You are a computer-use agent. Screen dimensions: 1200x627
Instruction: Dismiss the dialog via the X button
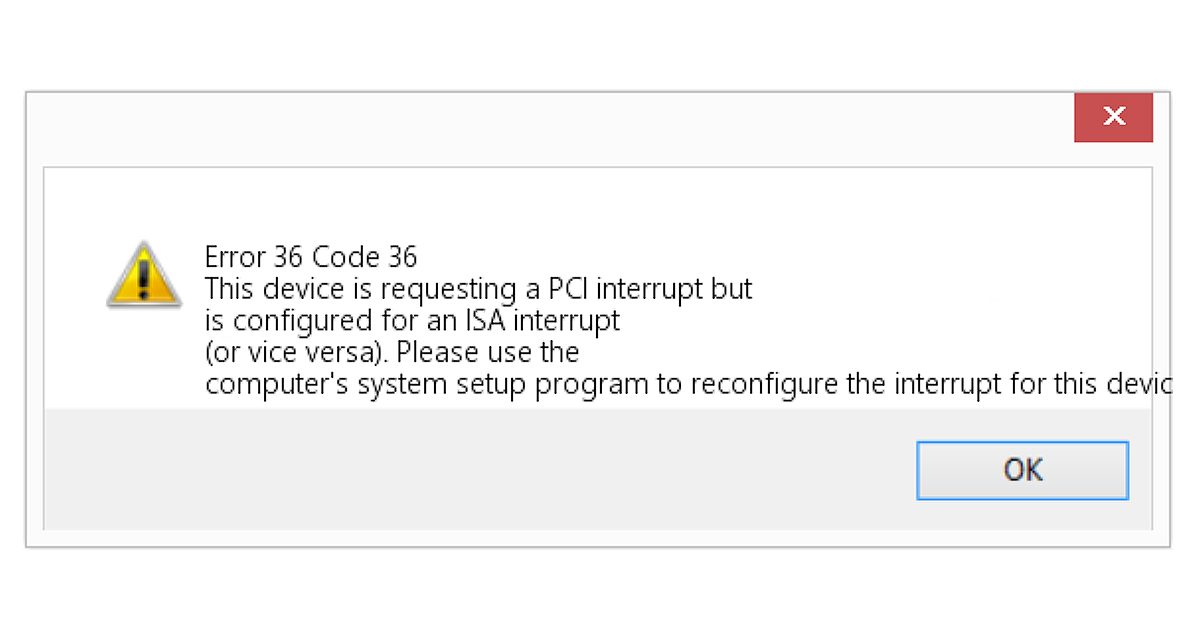point(1113,116)
